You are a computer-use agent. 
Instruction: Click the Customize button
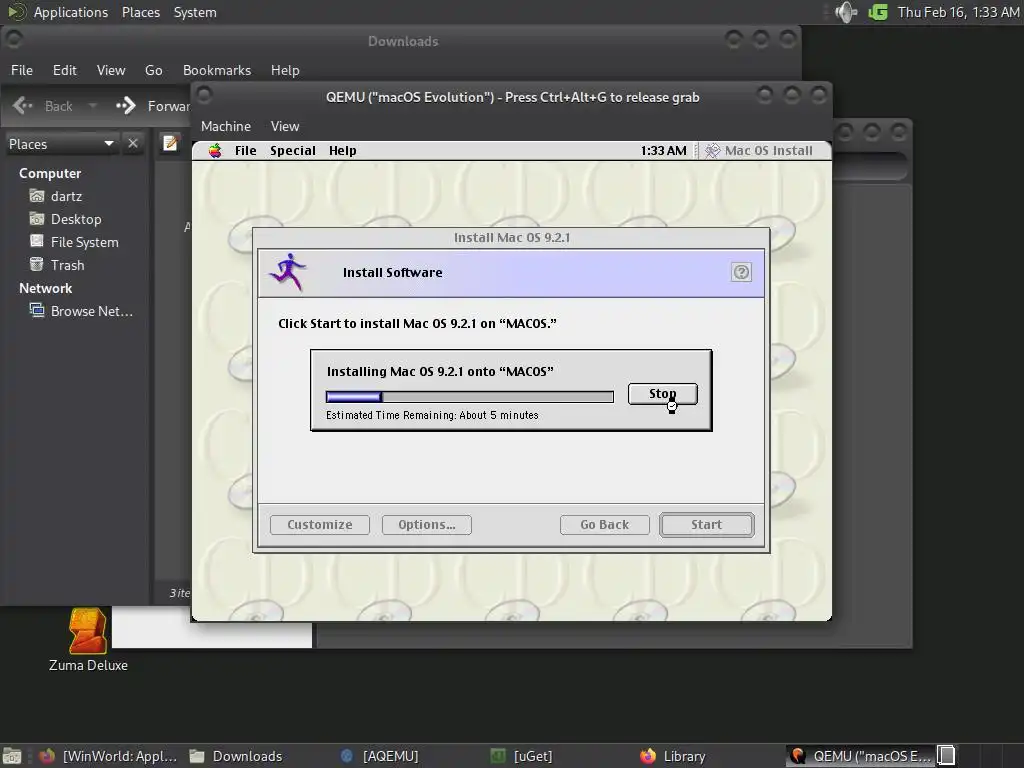(x=320, y=525)
